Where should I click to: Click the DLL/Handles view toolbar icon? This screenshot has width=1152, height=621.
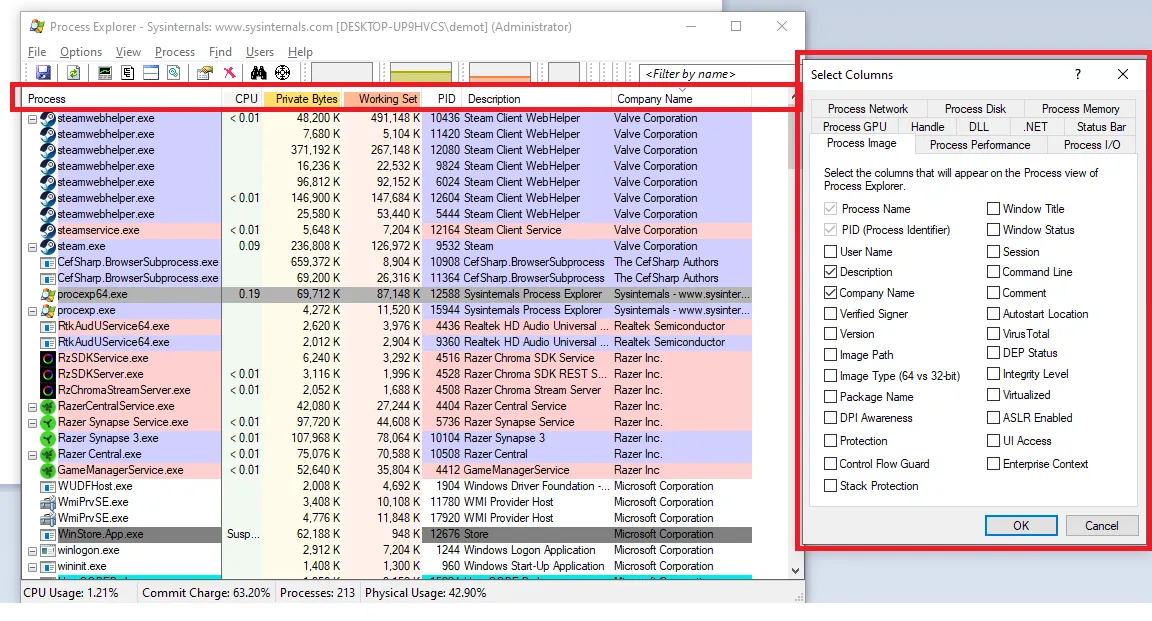[173, 73]
